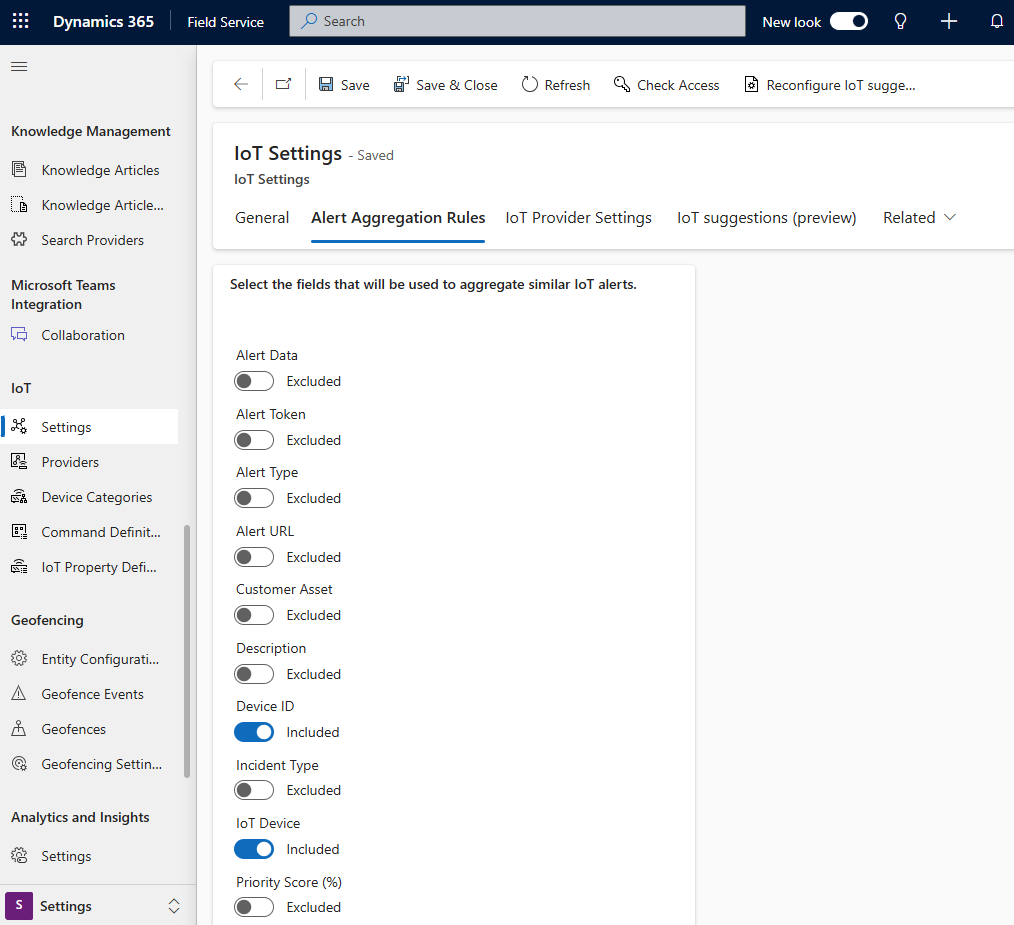Click the Reconfigure IoT suggestions document icon

pyautogui.click(x=751, y=84)
